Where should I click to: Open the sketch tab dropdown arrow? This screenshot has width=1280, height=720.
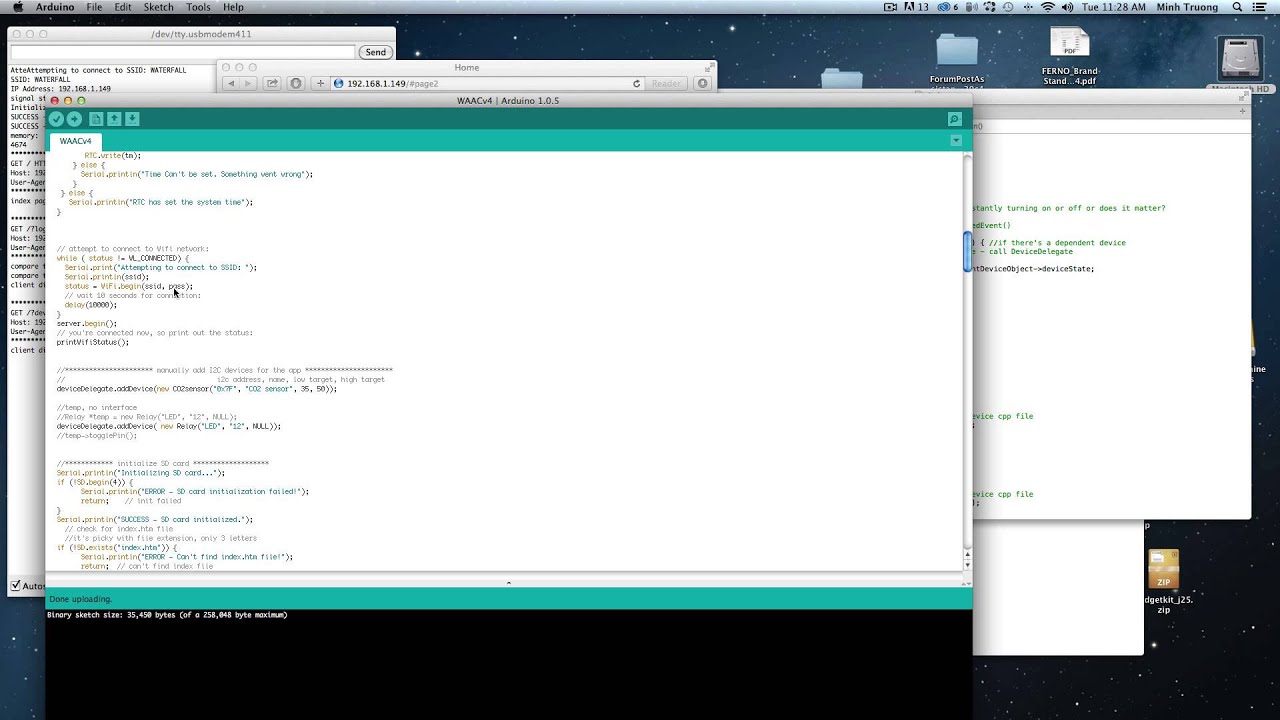click(x=955, y=140)
